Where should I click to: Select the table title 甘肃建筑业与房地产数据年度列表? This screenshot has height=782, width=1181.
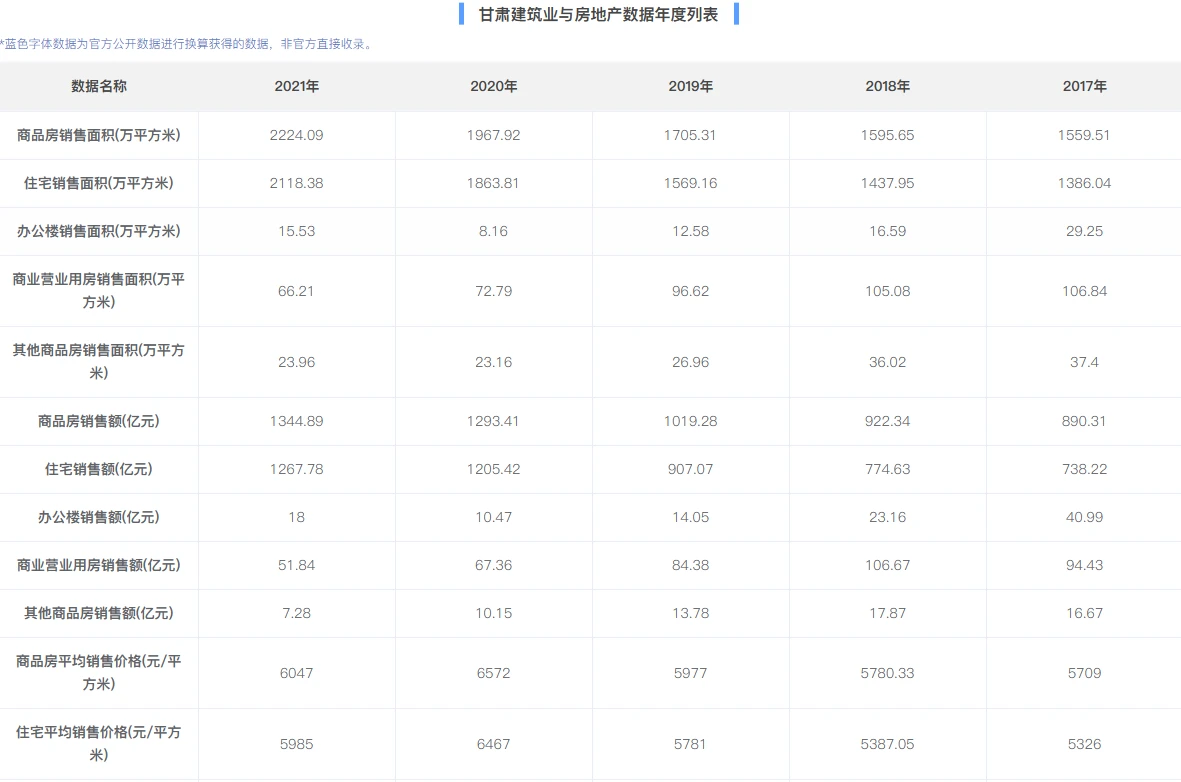point(599,14)
